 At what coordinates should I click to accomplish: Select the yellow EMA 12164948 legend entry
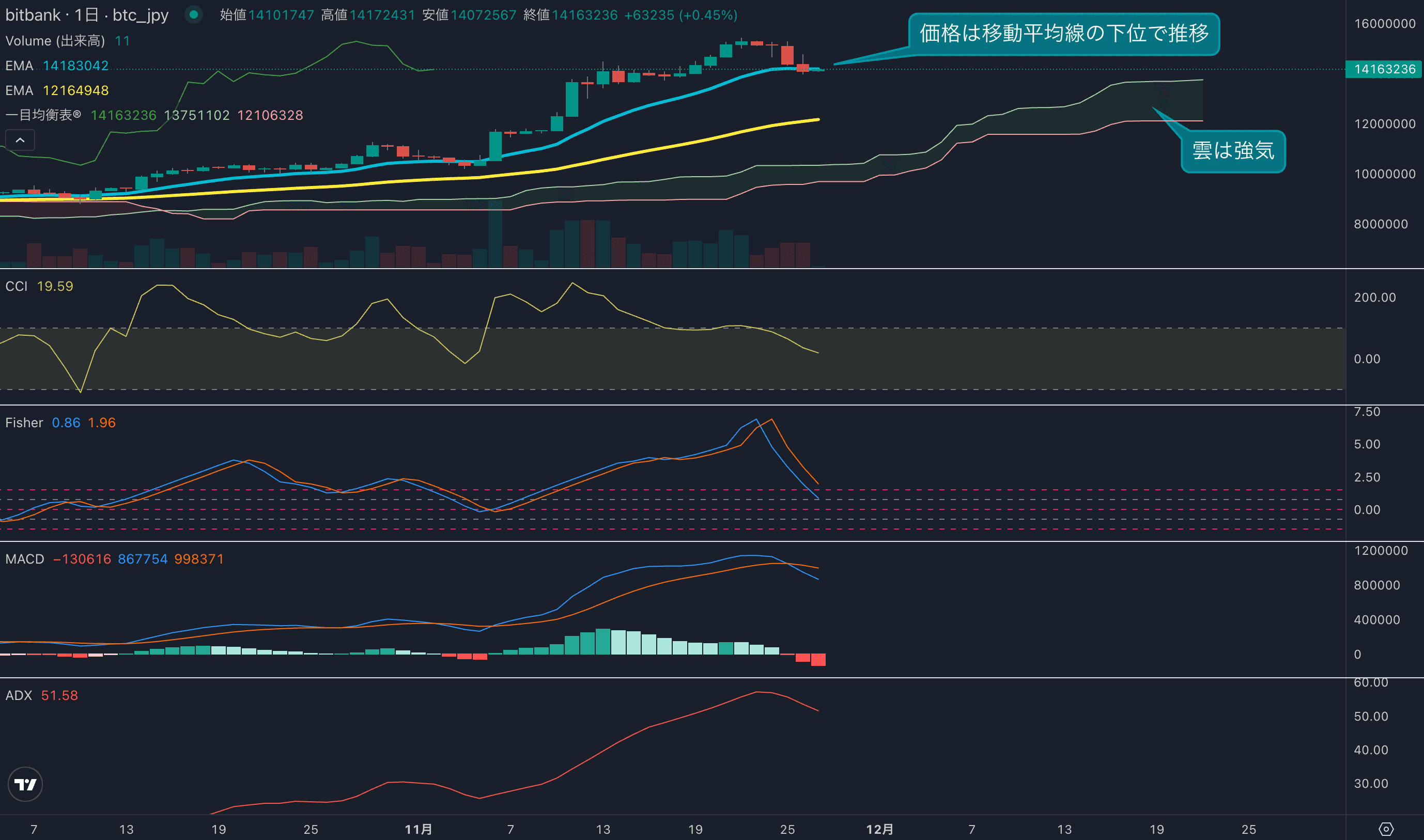[57, 90]
